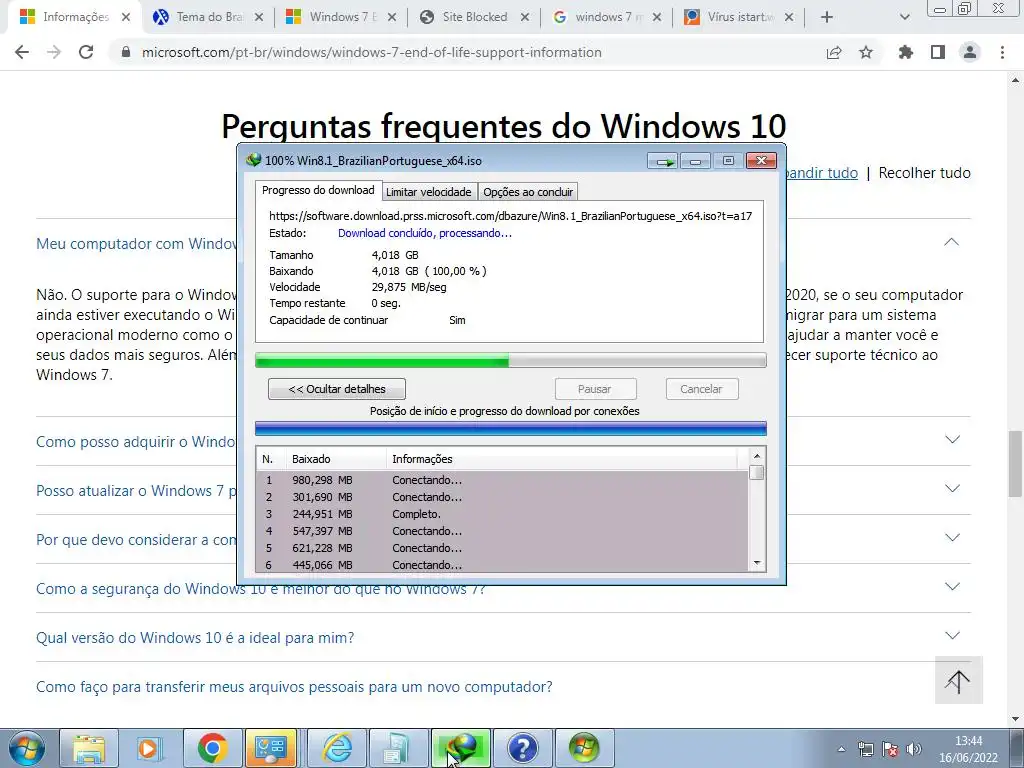Open Progresso do download tab in IDM

(318, 190)
